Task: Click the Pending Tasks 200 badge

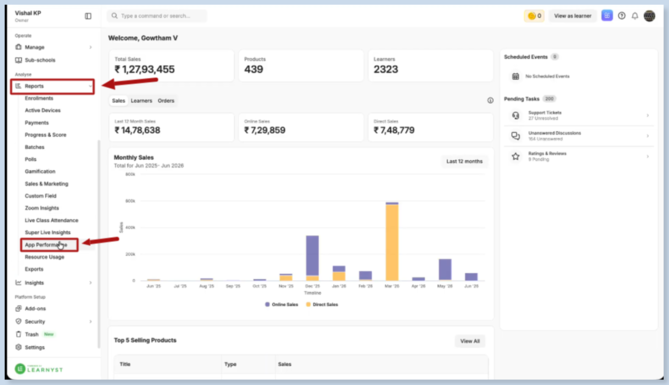Action: 549,99
